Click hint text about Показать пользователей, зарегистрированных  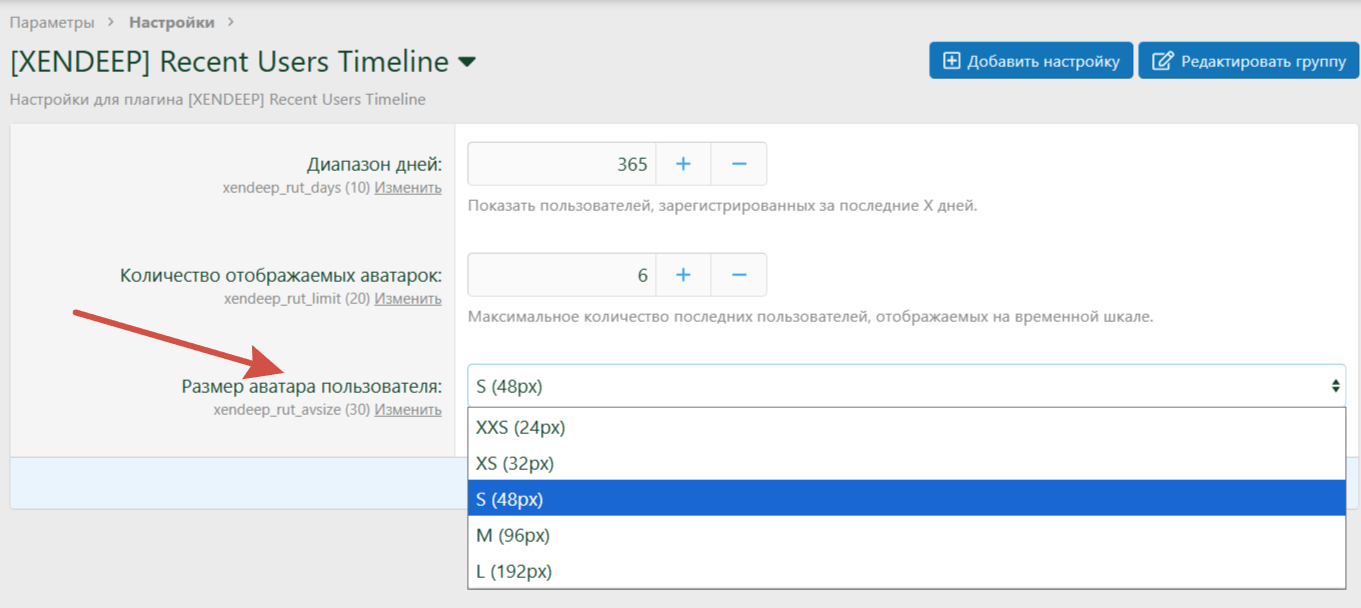tap(722, 206)
